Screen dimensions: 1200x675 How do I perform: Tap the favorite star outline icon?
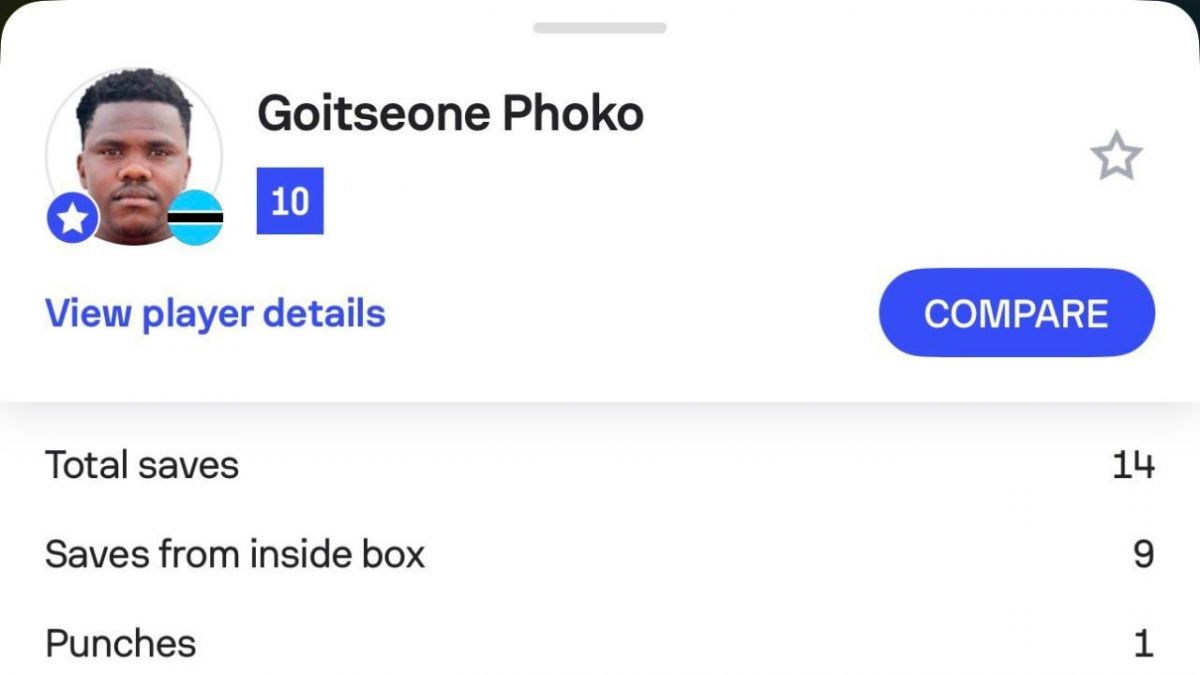pos(1115,157)
